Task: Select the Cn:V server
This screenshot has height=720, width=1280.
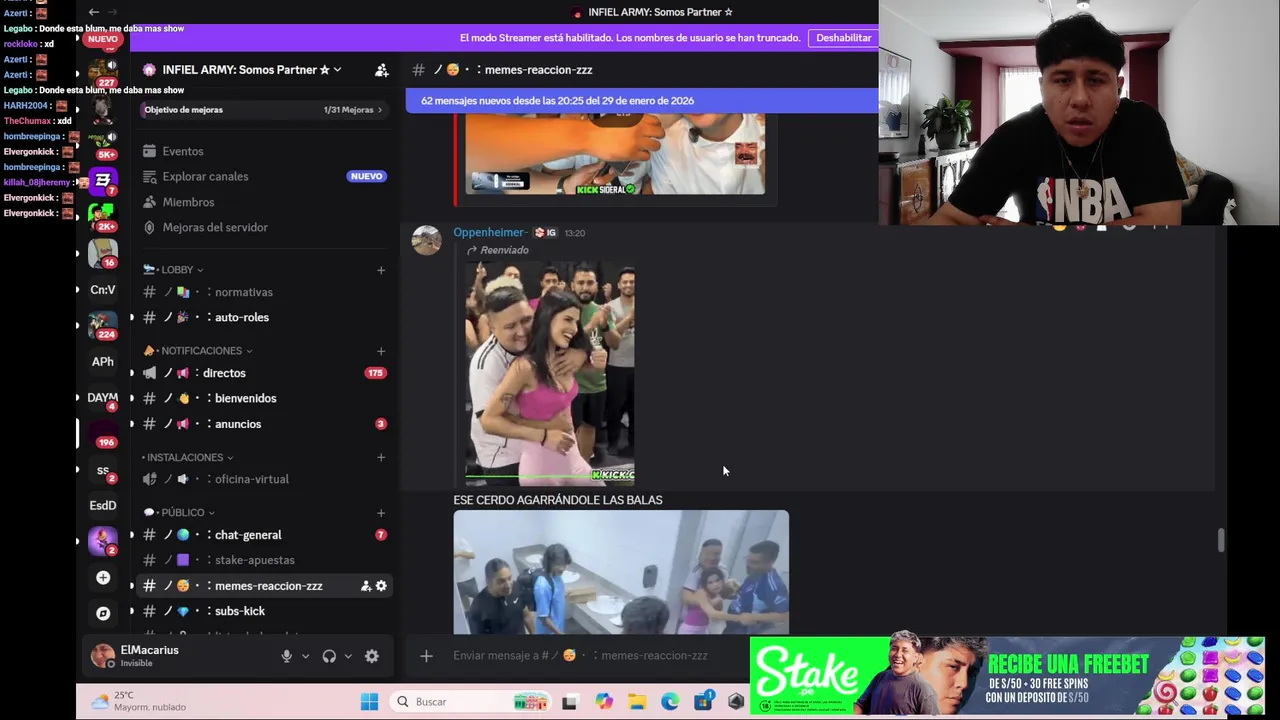Action: click(x=103, y=290)
